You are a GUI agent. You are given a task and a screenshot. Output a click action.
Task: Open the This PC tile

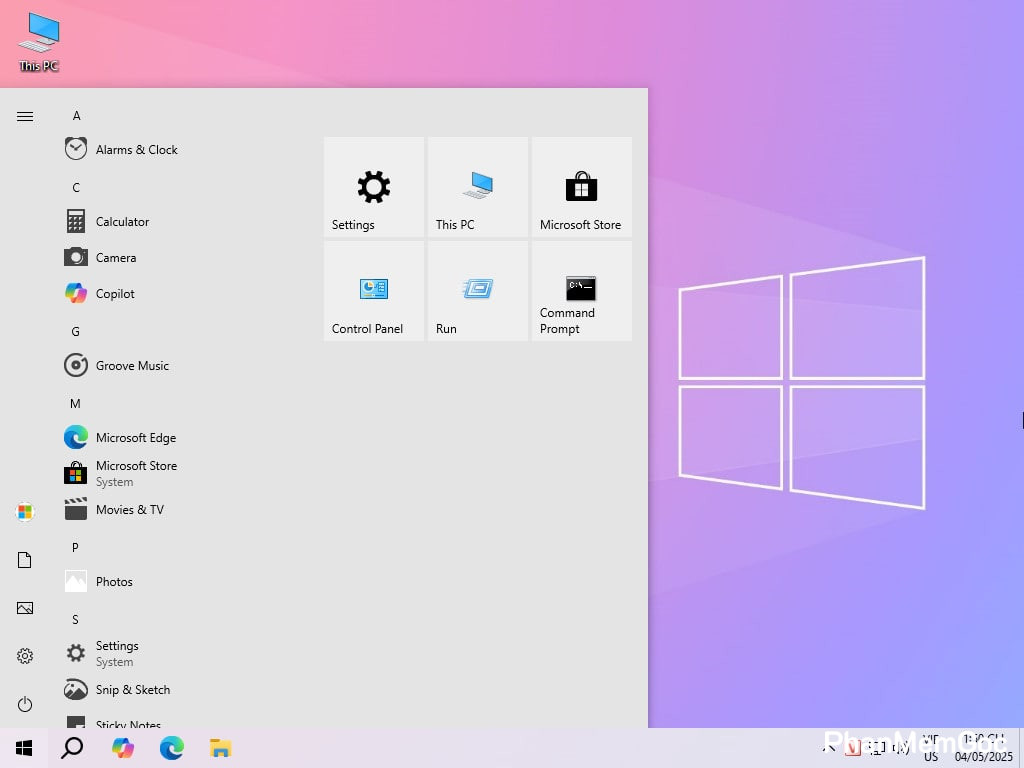[477, 187]
